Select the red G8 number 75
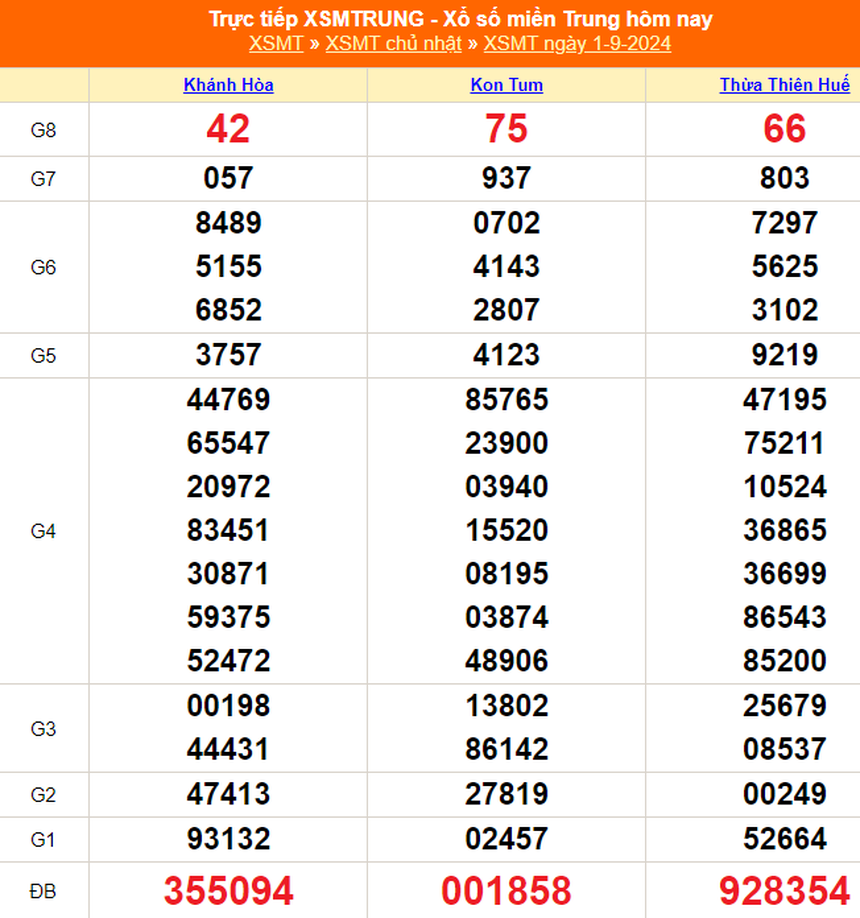Image resolution: width=860 pixels, height=918 pixels. point(506,129)
